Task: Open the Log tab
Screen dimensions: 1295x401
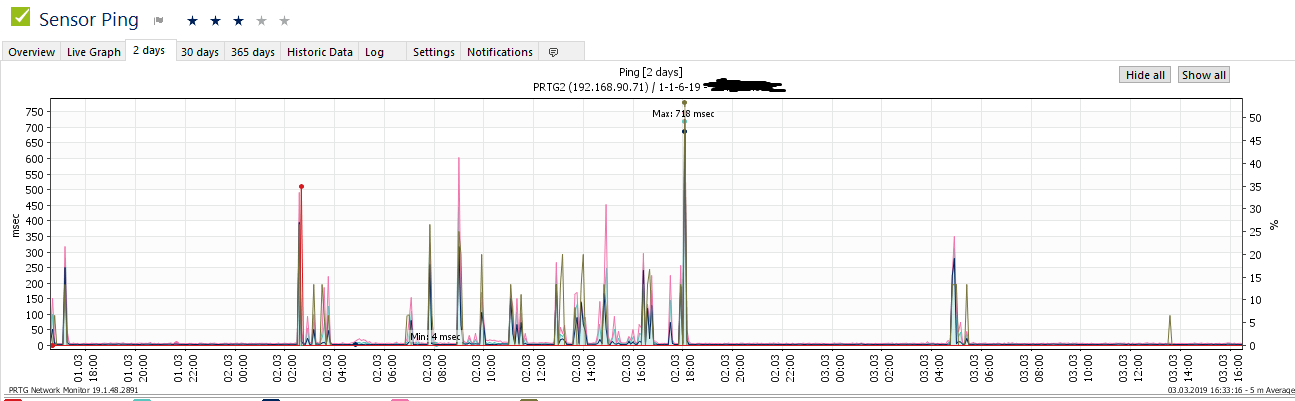Action: click(x=374, y=52)
